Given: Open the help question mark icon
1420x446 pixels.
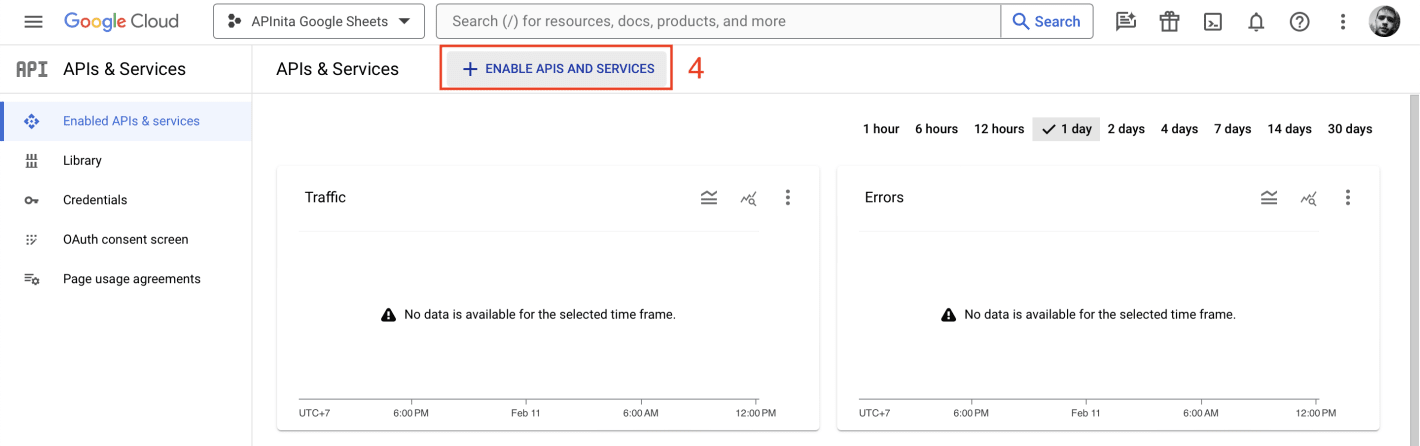Looking at the screenshot, I should [x=1299, y=21].
